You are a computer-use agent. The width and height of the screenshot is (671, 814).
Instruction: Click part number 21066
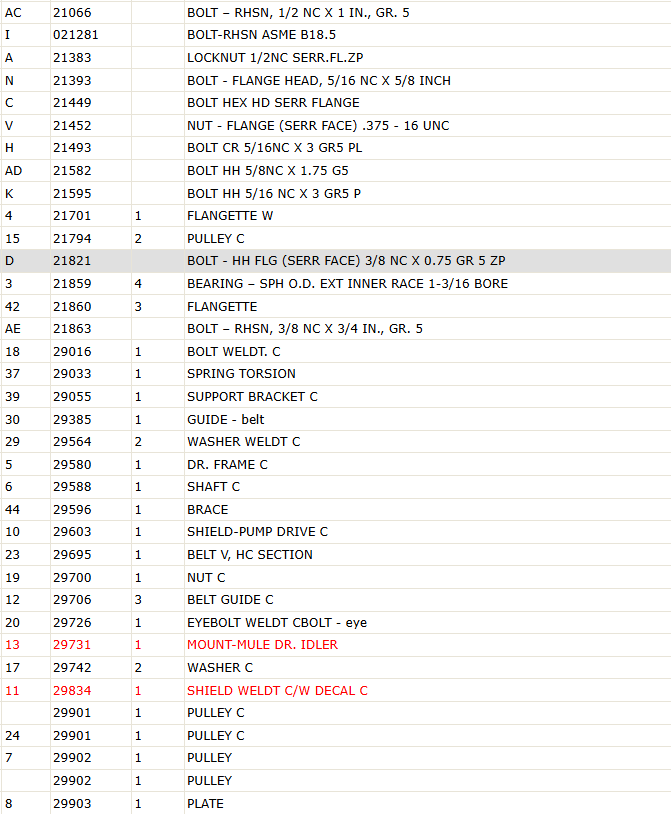point(72,12)
